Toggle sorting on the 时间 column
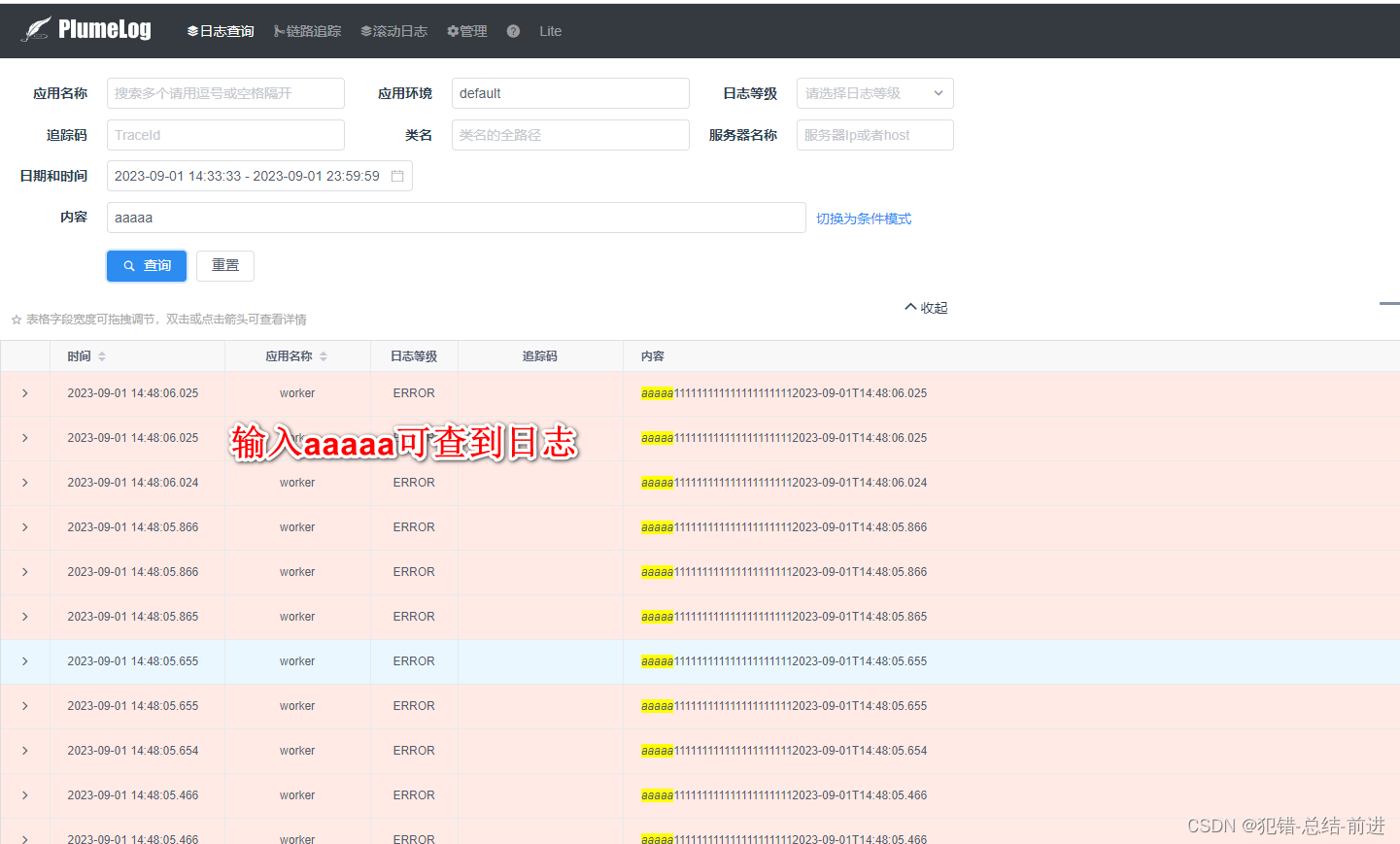Image resolution: width=1400 pixels, height=844 pixels. click(102, 355)
